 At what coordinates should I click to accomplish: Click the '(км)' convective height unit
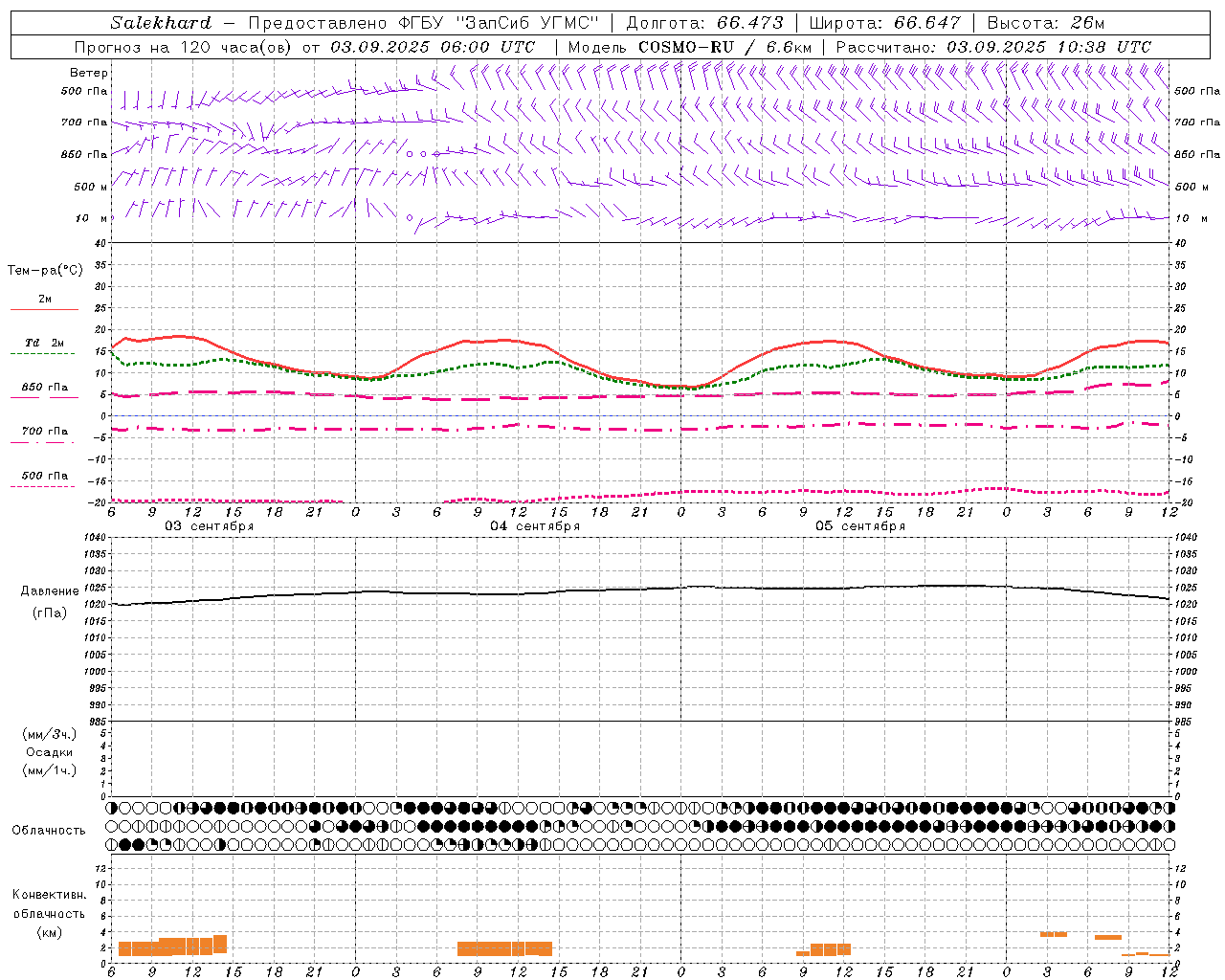[50, 932]
